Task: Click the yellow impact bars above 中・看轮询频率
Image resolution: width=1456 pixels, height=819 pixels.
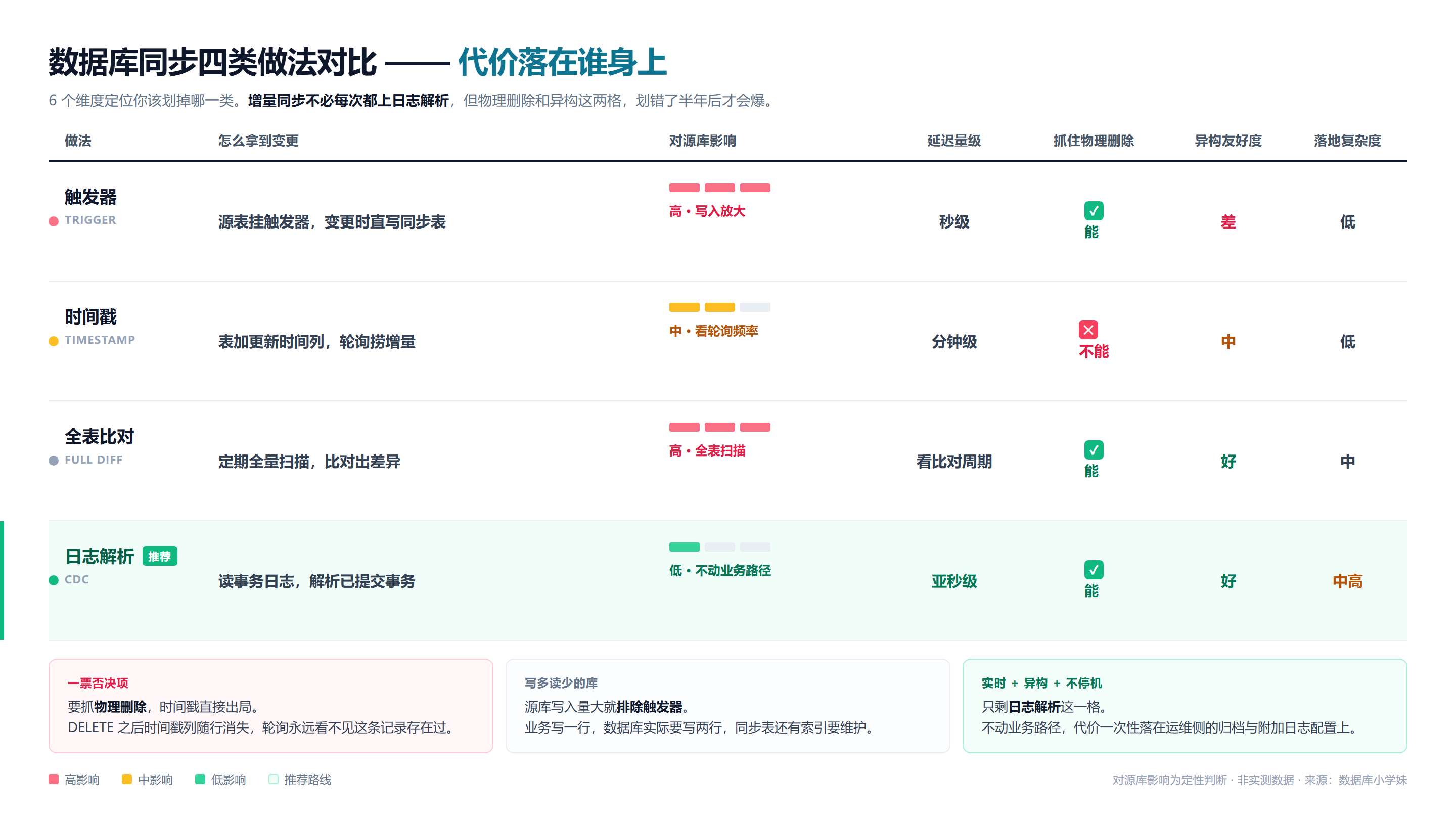Action: click(719, 307)
